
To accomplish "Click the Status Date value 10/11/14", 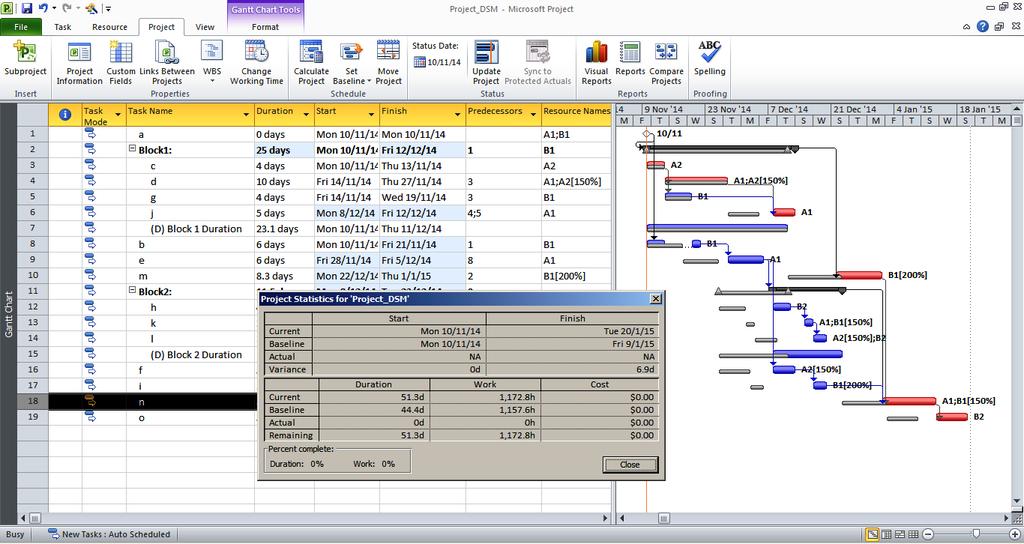I will [444, 62].
